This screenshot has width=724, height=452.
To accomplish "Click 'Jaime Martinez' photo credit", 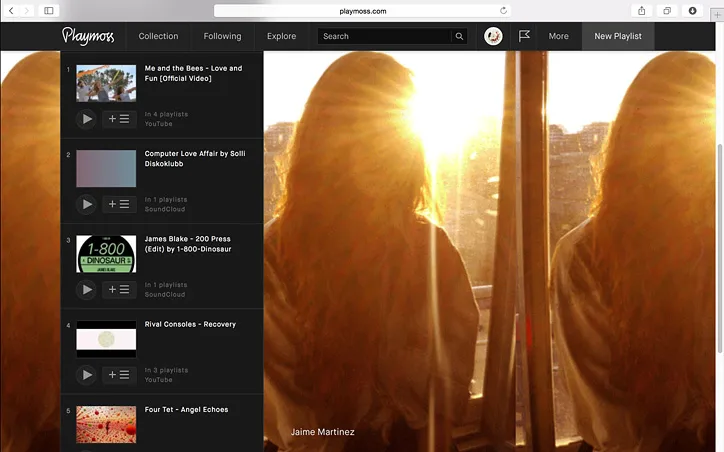I will point(322,432).
